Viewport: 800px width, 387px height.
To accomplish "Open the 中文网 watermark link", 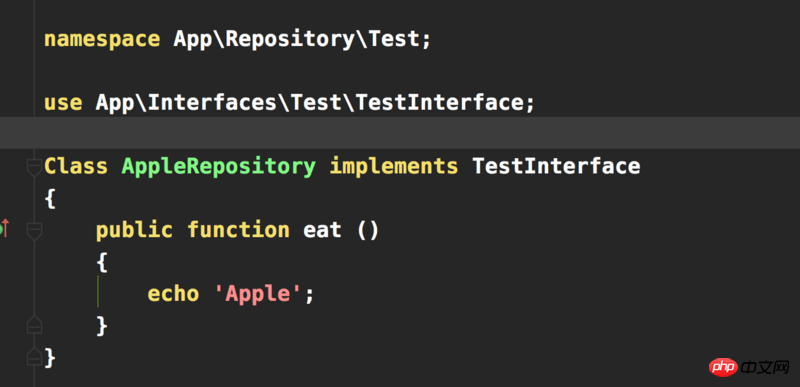I will [765, 367].
